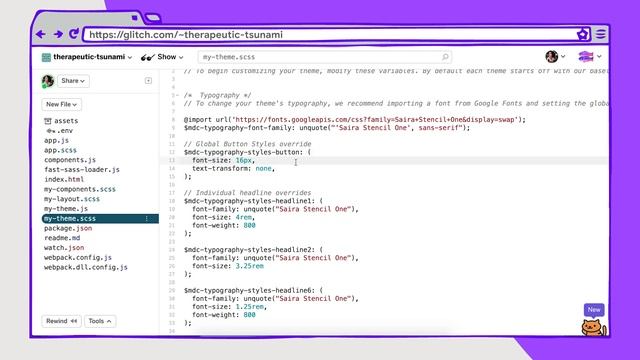Open index.html file
The height and width of the screenshot is (360, 640).
(x=64, y=179)
